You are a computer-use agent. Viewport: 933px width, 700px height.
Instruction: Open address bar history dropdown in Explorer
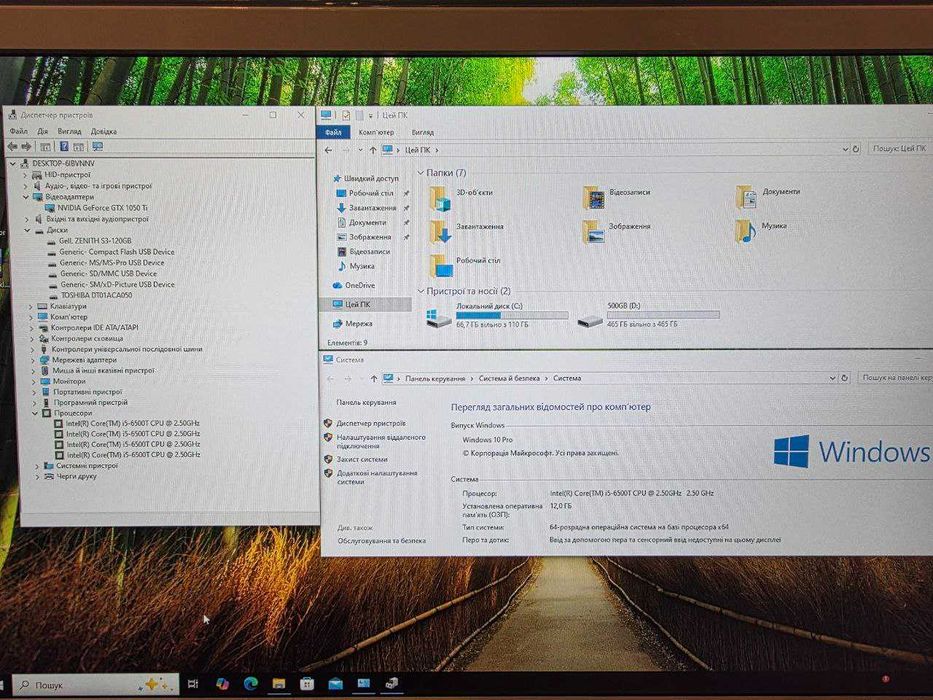pyautogui.click(x=845, y=149)
